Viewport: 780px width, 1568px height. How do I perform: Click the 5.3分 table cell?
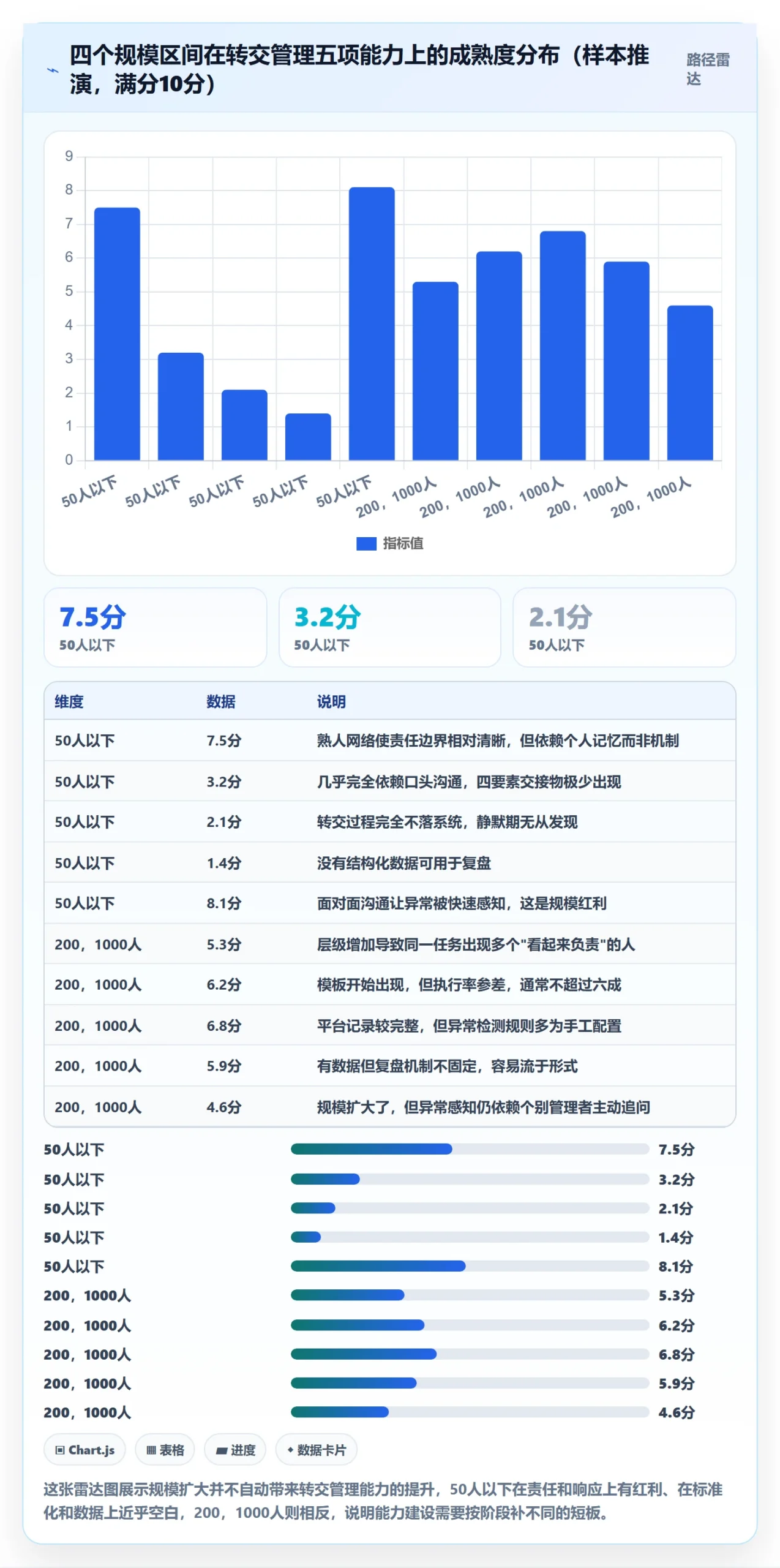[x=224, y=944]
